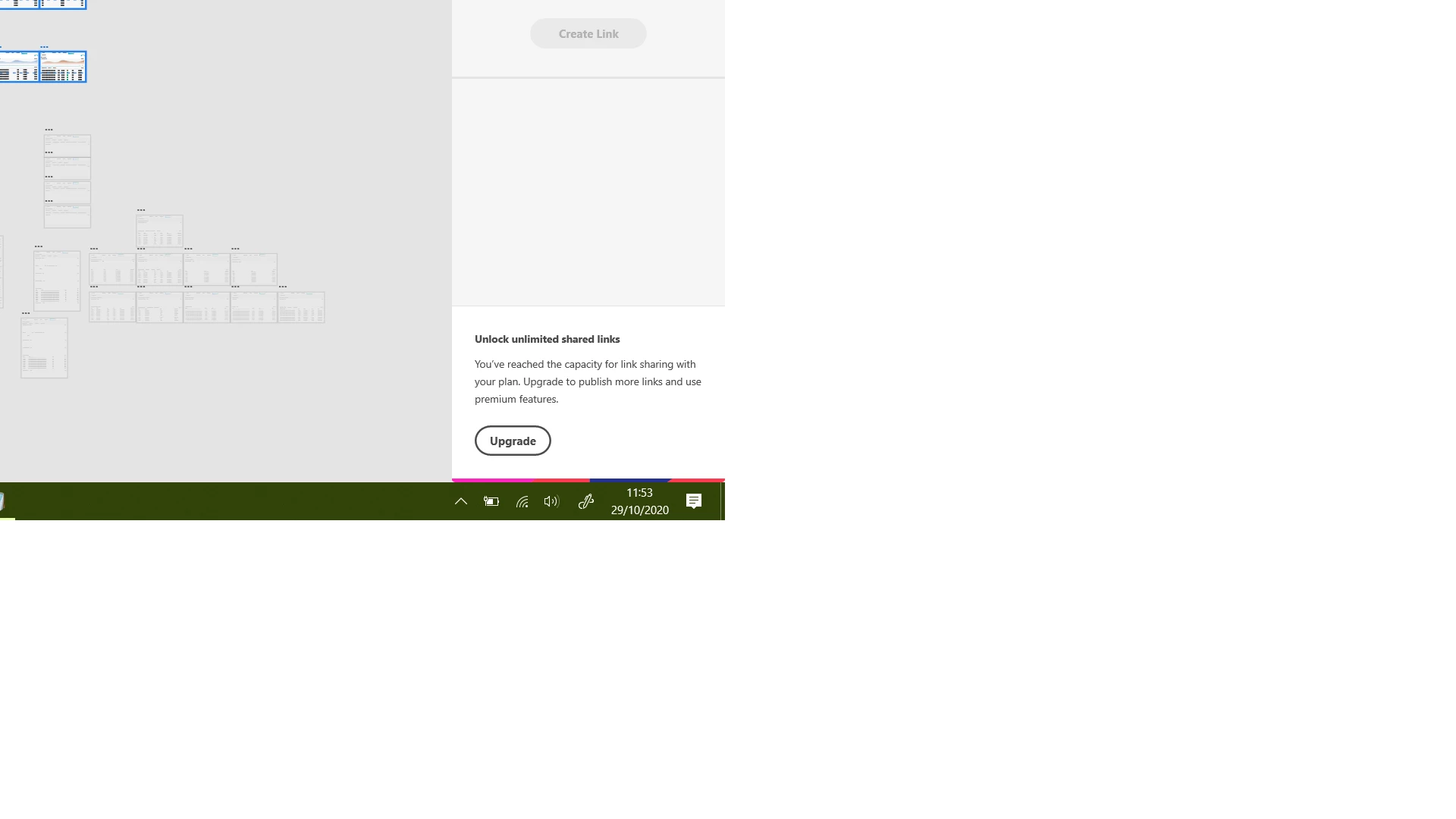1456x819 pixels.
Task: Open the Action Center notifications icon
Action: pyautogui.click(x=694, y=501)
